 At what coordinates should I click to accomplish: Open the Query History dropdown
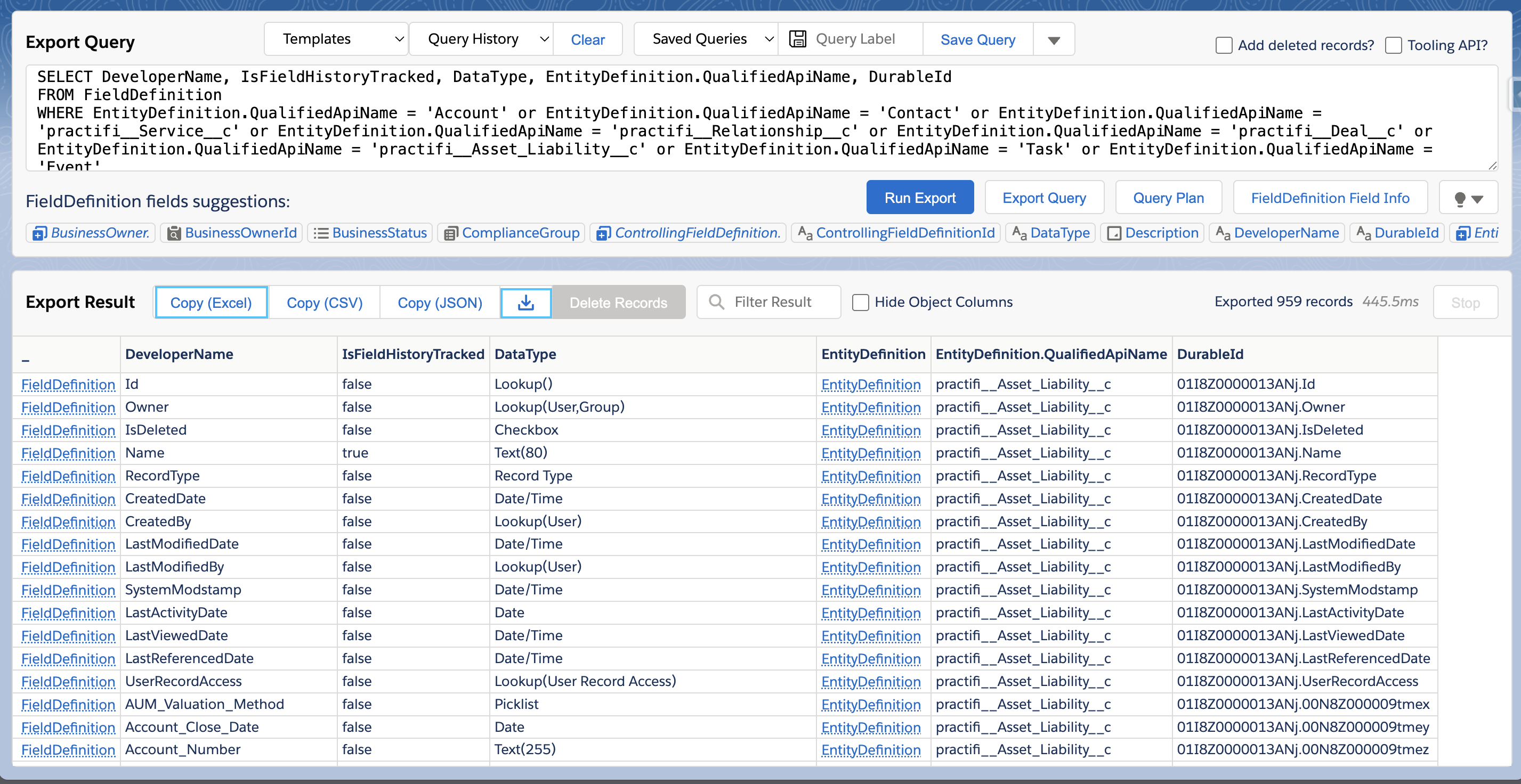(x=481, y=39)
